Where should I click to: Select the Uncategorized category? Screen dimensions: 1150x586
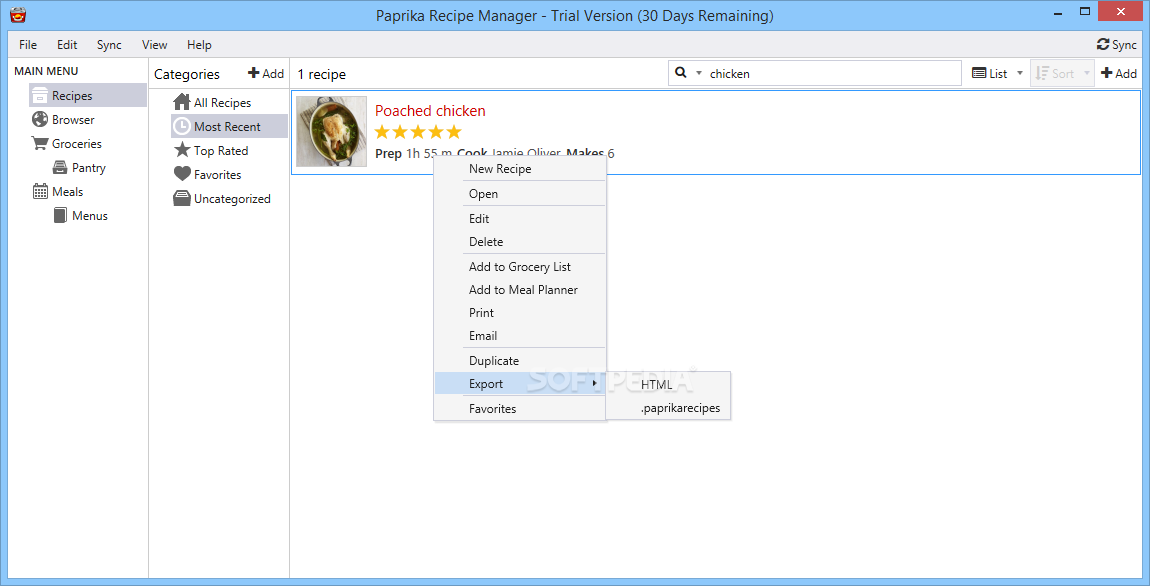coord(229,199)
